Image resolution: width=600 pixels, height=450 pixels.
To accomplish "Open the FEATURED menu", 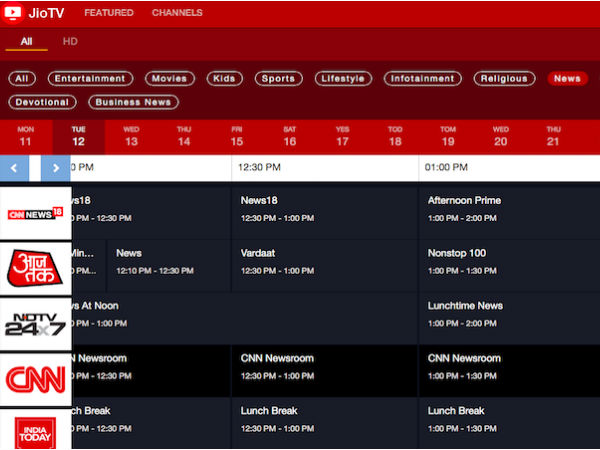I will click(109, 13).
